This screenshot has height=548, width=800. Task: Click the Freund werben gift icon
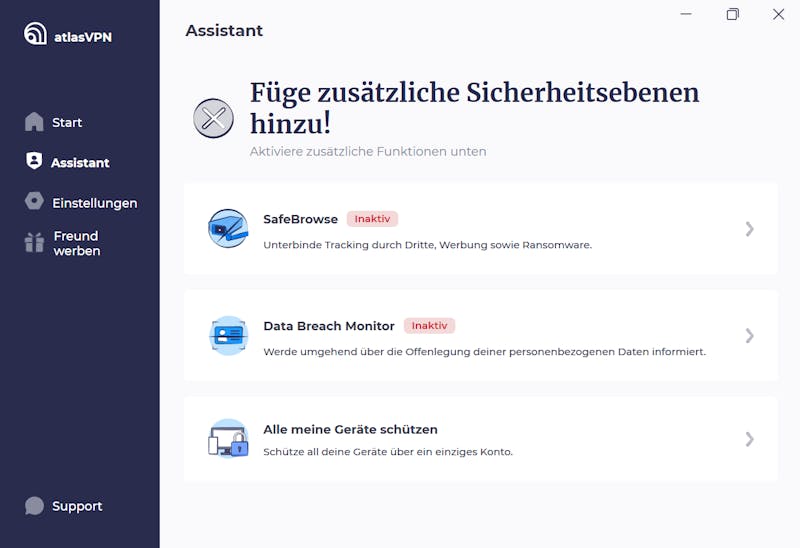pos(34,242)
